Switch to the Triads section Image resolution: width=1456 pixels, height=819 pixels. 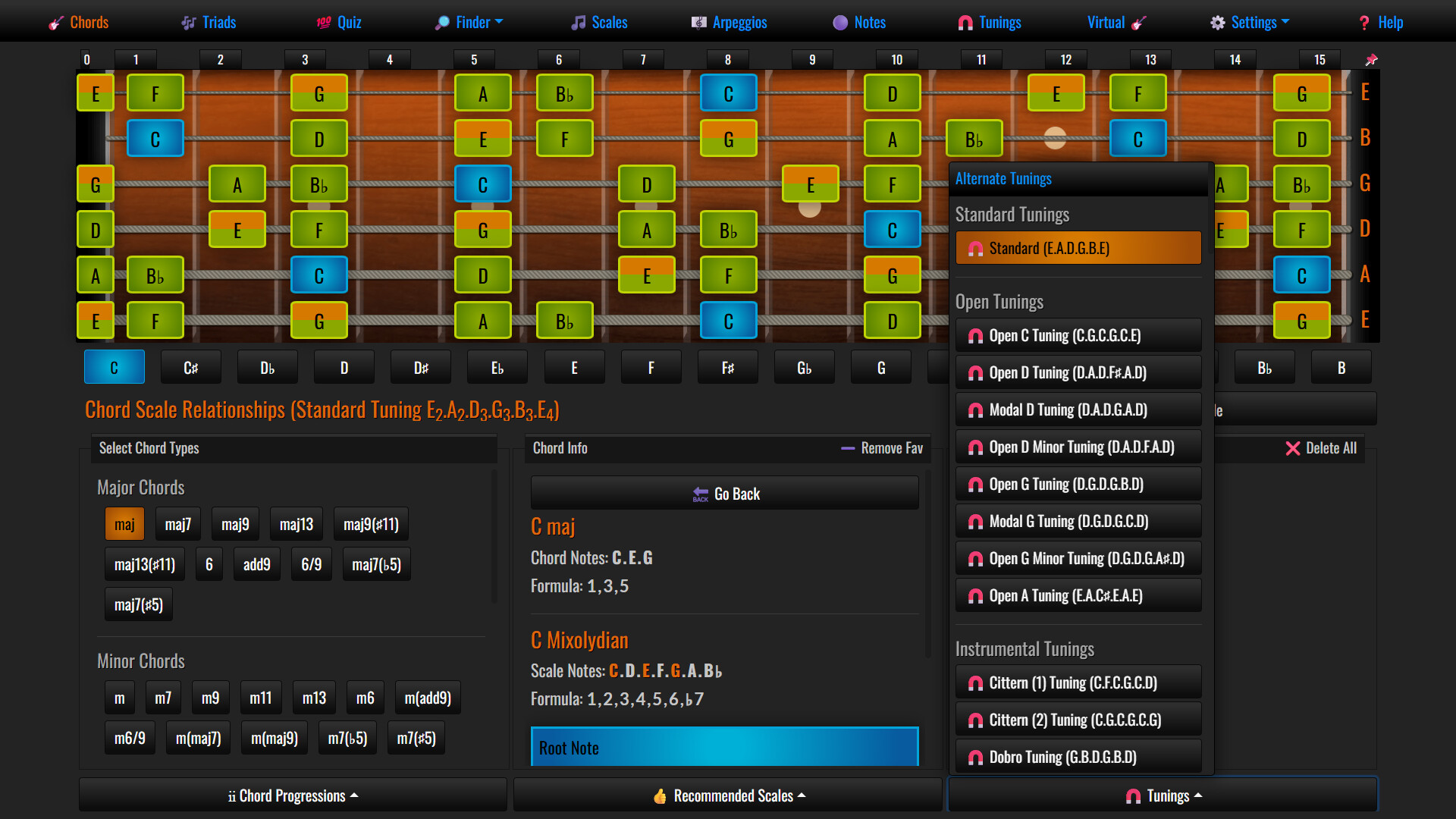209,22
